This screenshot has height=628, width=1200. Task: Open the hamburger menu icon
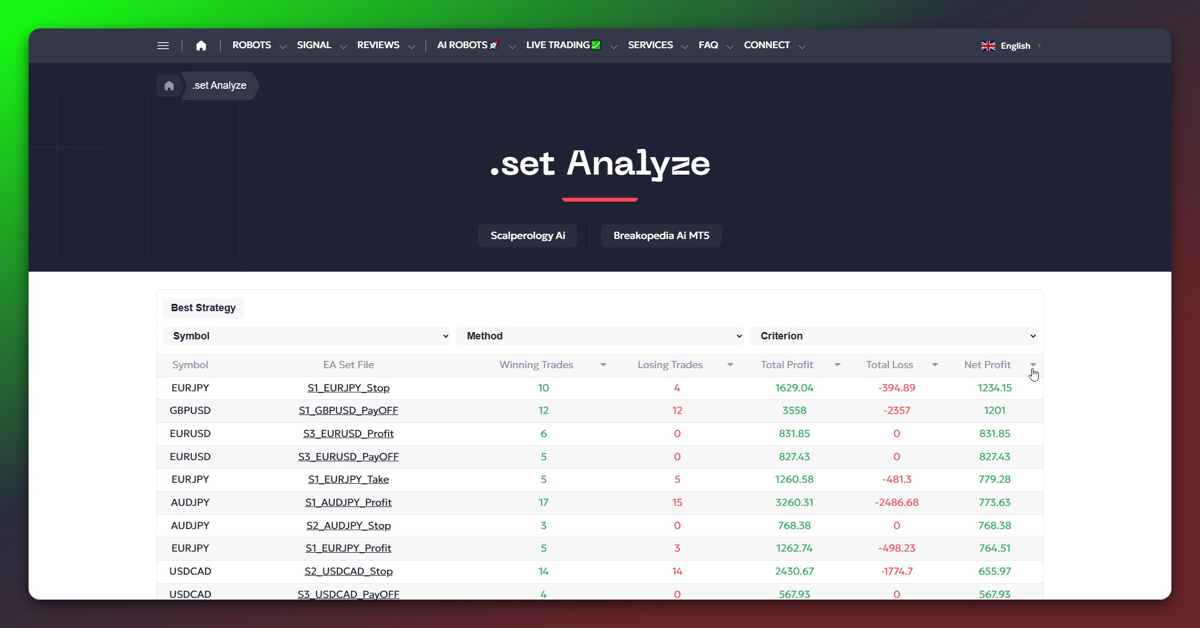click(163, 46)
